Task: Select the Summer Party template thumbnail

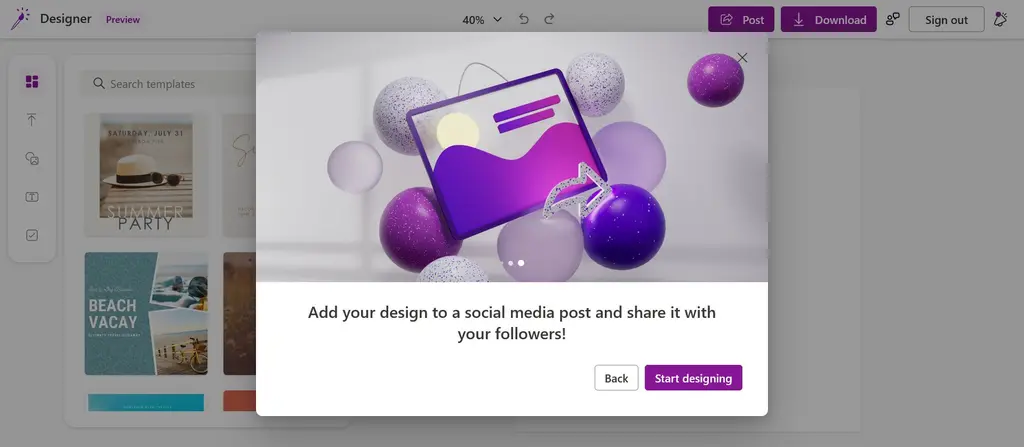Action: click(x=146, y=175)
